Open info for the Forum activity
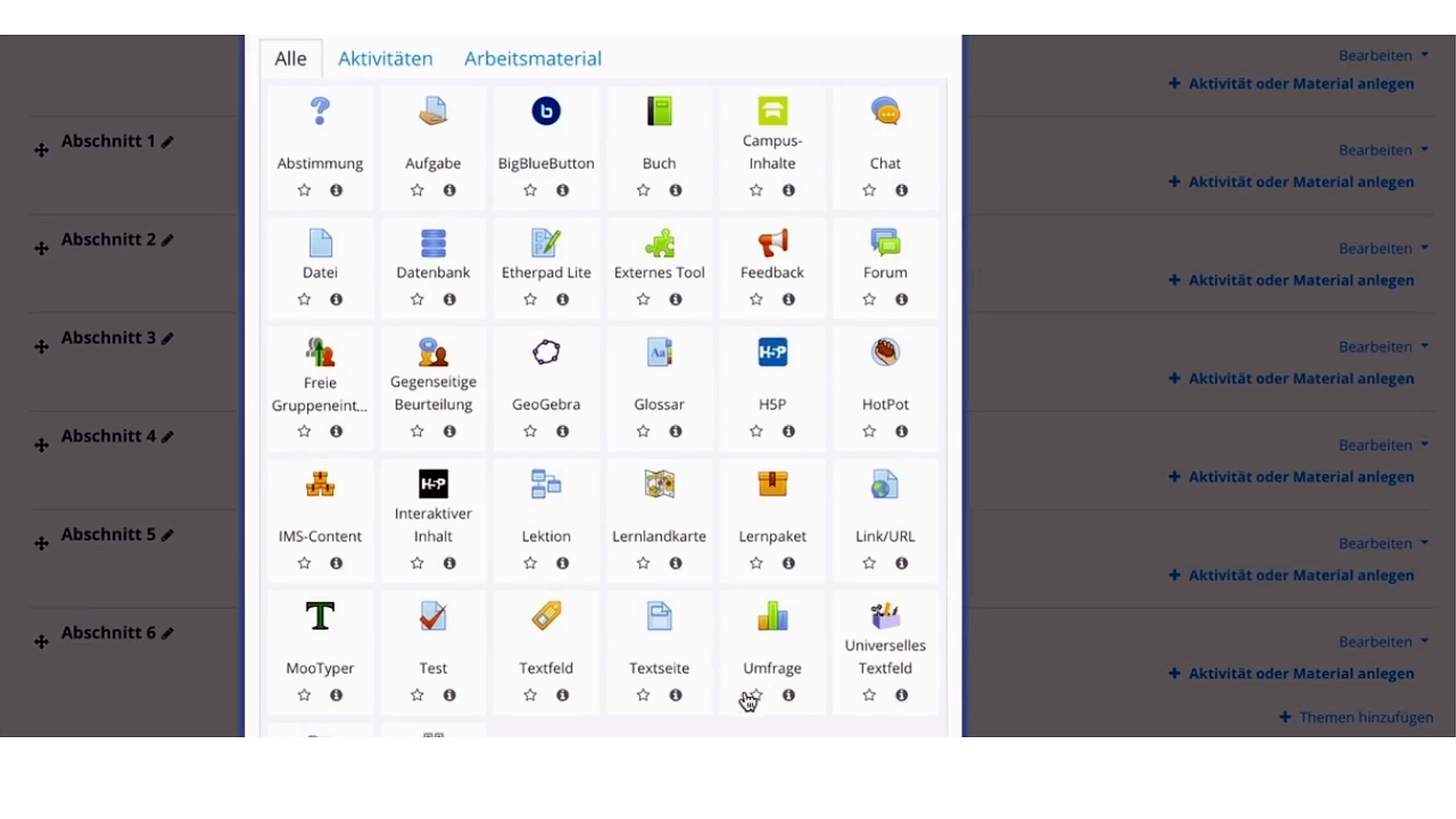This screenshot has height=819, width=1456. (901, 300)
